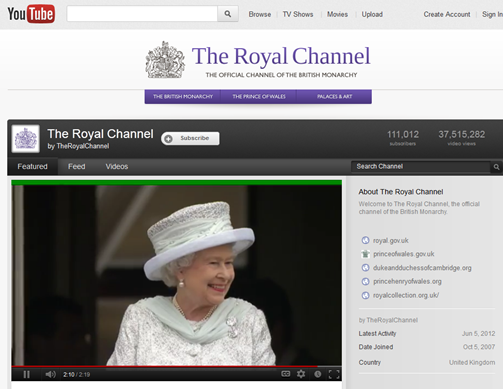
Task: Open the Browse link
Action: tap(260, 14)
